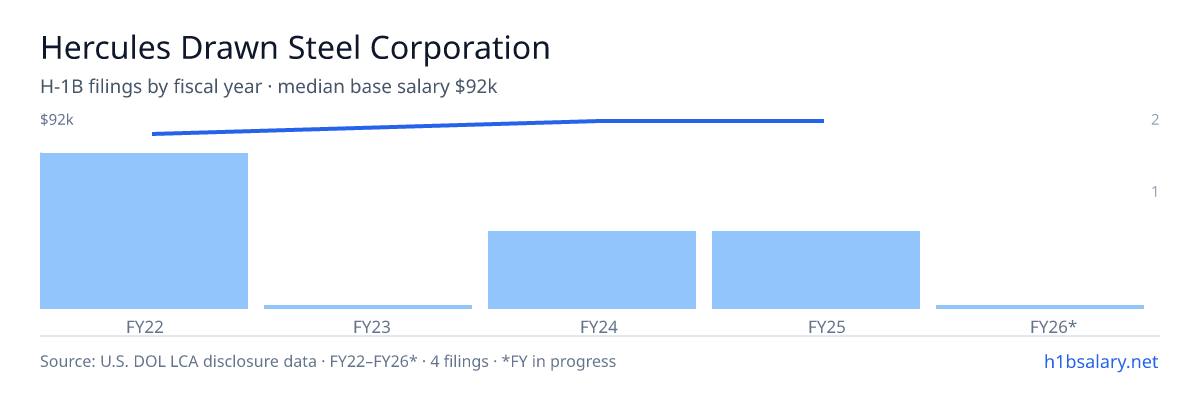Image resolution: width=1200 pixels, height=400 pixels.
Task: Click the H-1B filings subtitle text
Action: (269, 87)
